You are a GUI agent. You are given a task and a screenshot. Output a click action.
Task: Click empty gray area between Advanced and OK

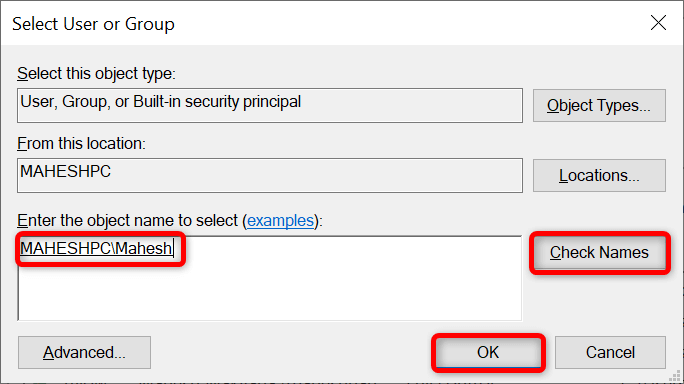click(x=291, y=352)
